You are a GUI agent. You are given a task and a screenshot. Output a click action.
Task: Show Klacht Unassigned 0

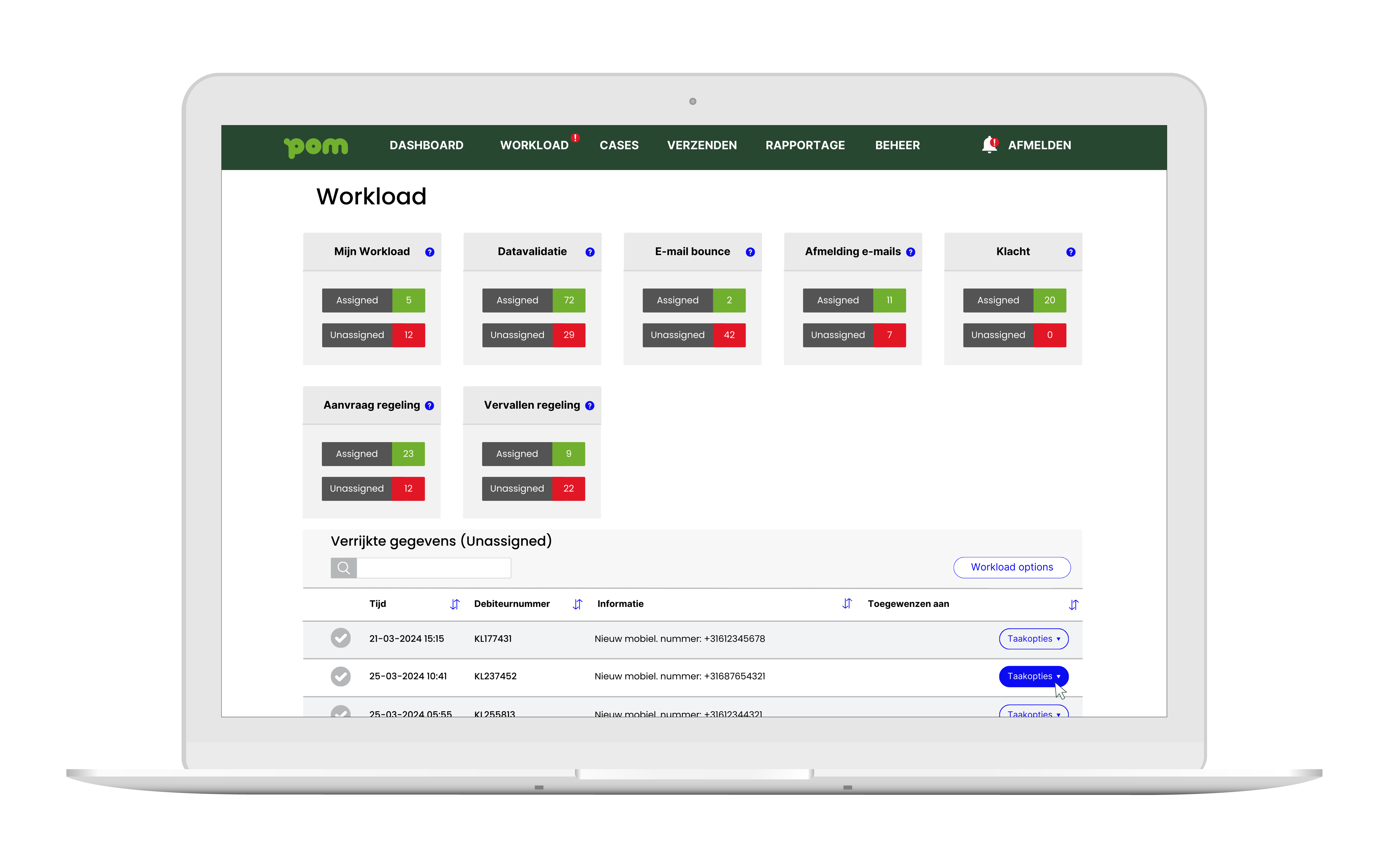click(1014, 335)
